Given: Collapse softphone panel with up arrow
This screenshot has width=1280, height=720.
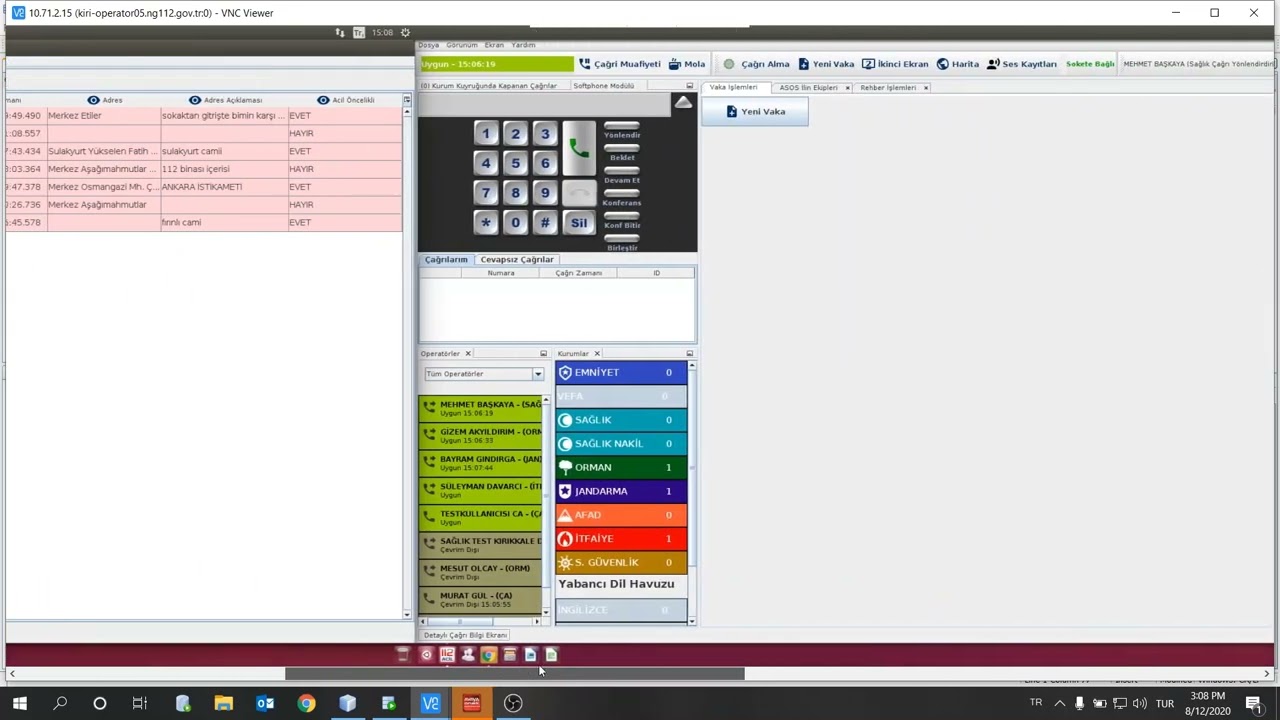Looking at the screenshot, I should (x=683, y=102).
